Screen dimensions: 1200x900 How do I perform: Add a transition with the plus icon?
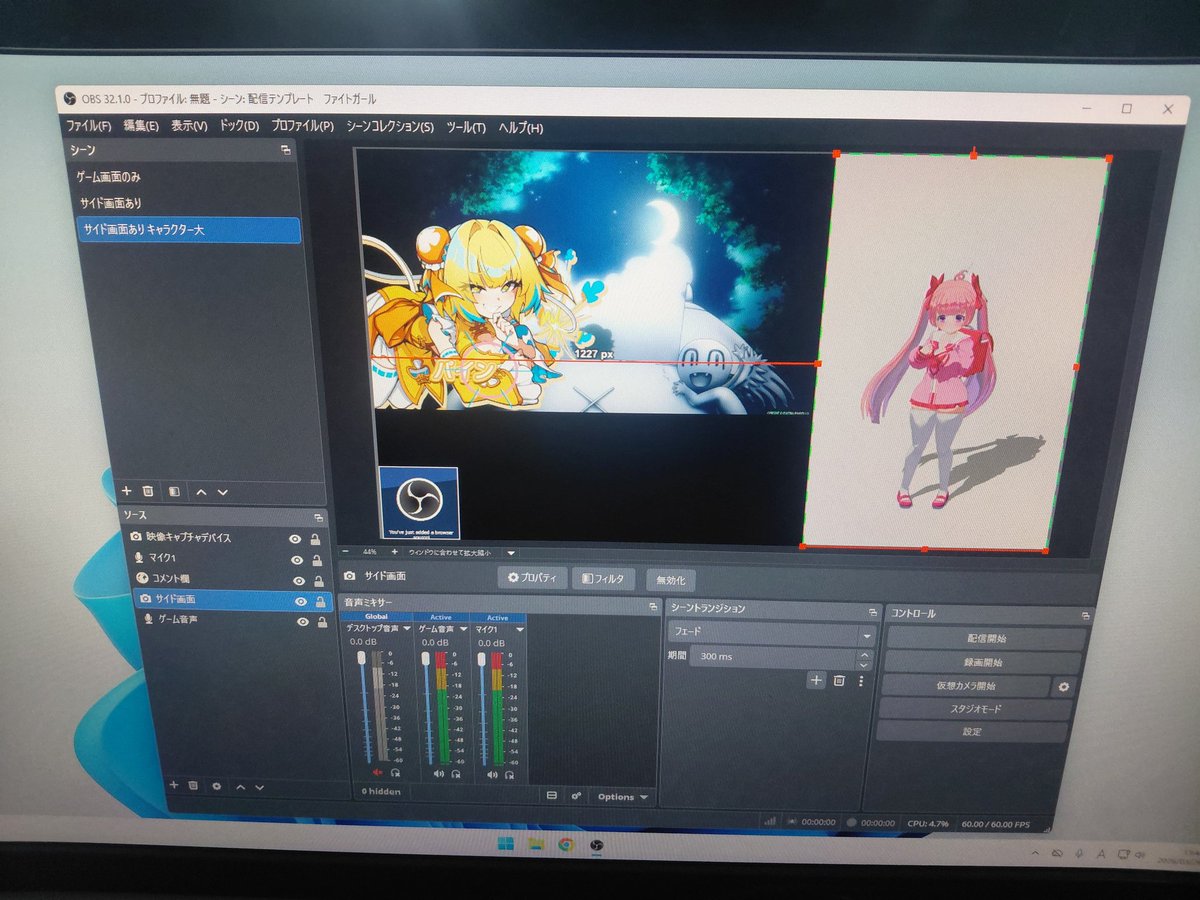tap(816, 680)
